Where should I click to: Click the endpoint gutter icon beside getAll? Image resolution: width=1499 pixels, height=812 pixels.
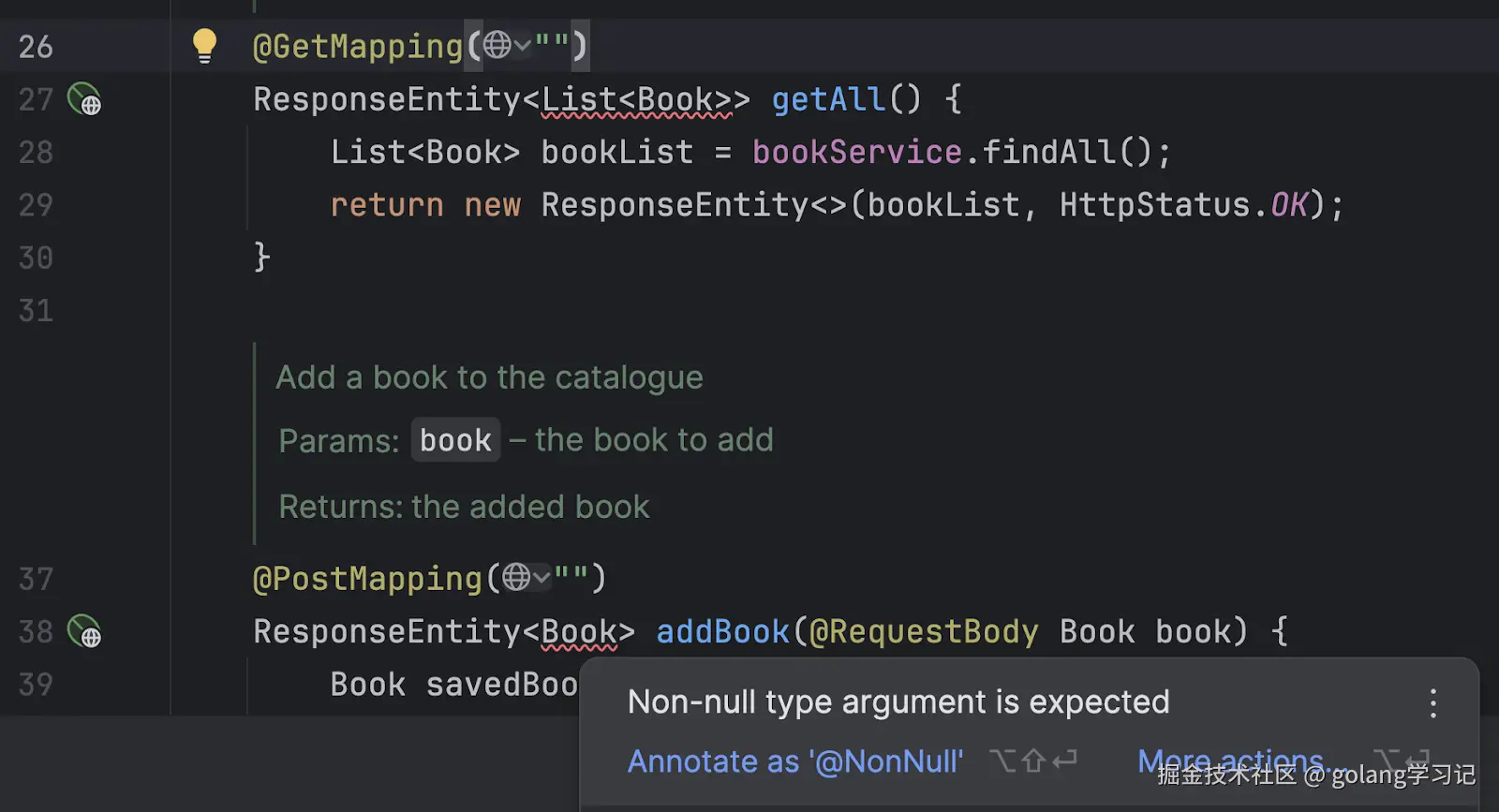pos(84,99)
